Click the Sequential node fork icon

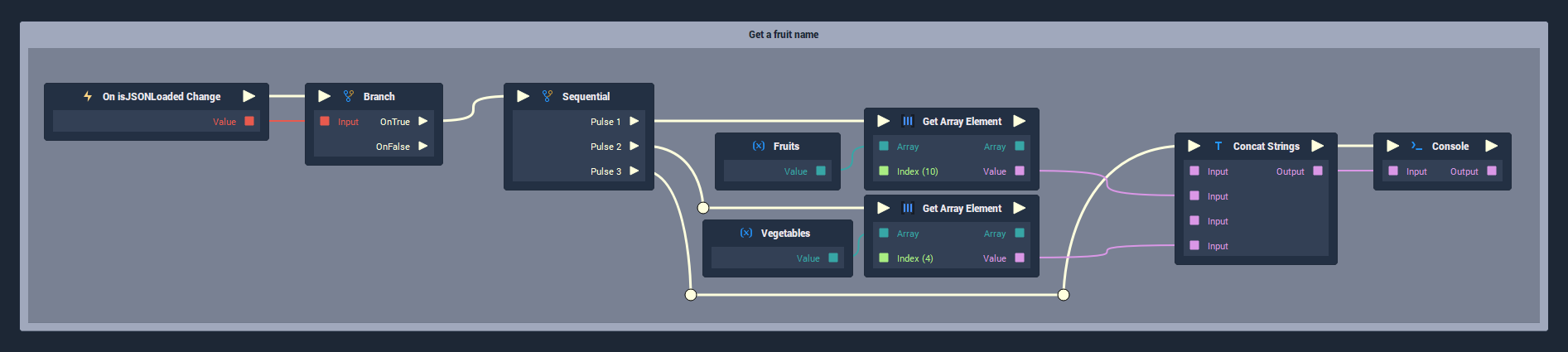[548, 96]
